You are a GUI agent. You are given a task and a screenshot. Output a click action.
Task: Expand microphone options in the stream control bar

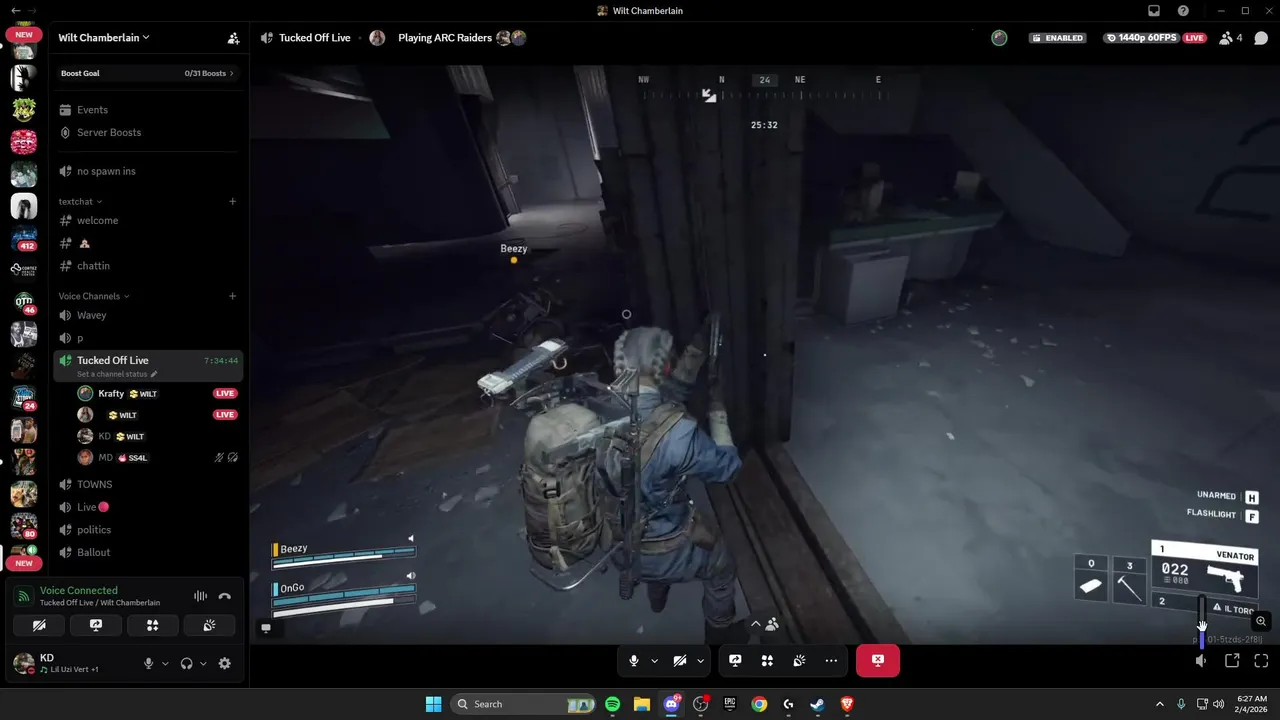tap(654, 661)
